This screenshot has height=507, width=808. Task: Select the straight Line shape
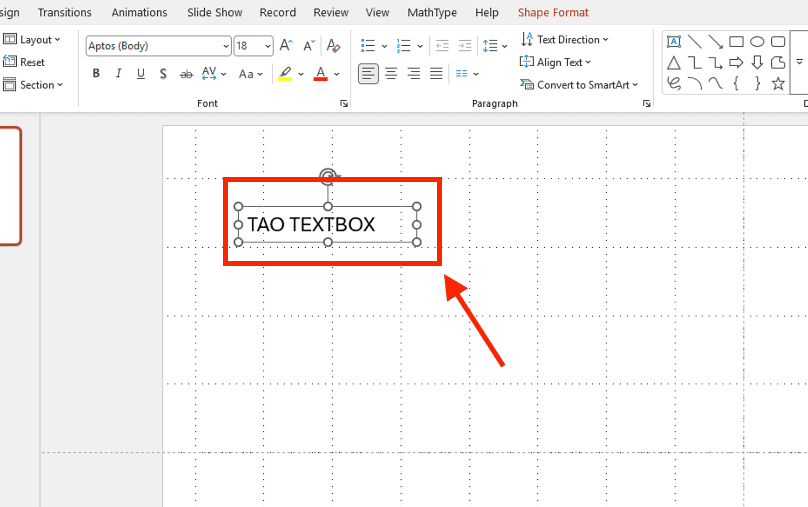tap(695, 42)
